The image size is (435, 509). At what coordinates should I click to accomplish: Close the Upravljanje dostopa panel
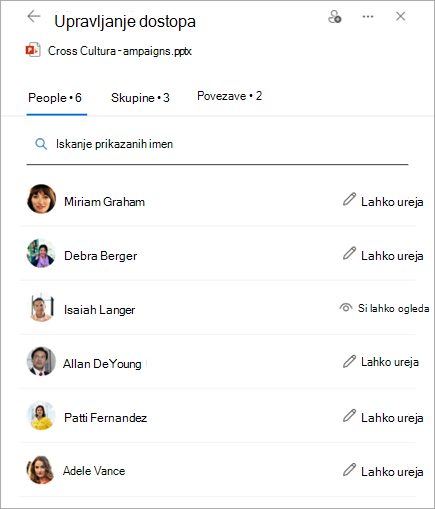click(x=400, y=16)
